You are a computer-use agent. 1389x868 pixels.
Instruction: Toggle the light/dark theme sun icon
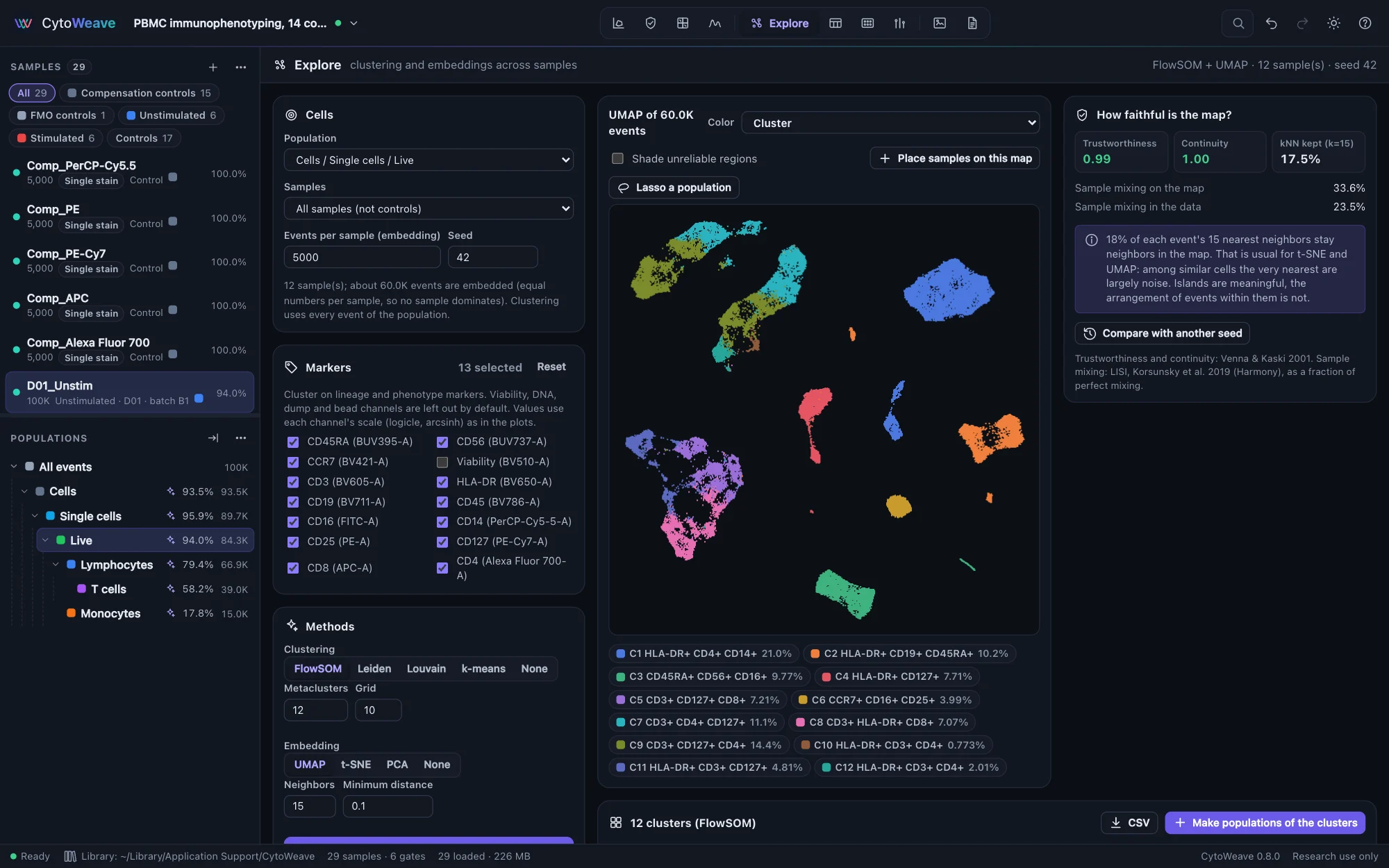coord(1333,23)
